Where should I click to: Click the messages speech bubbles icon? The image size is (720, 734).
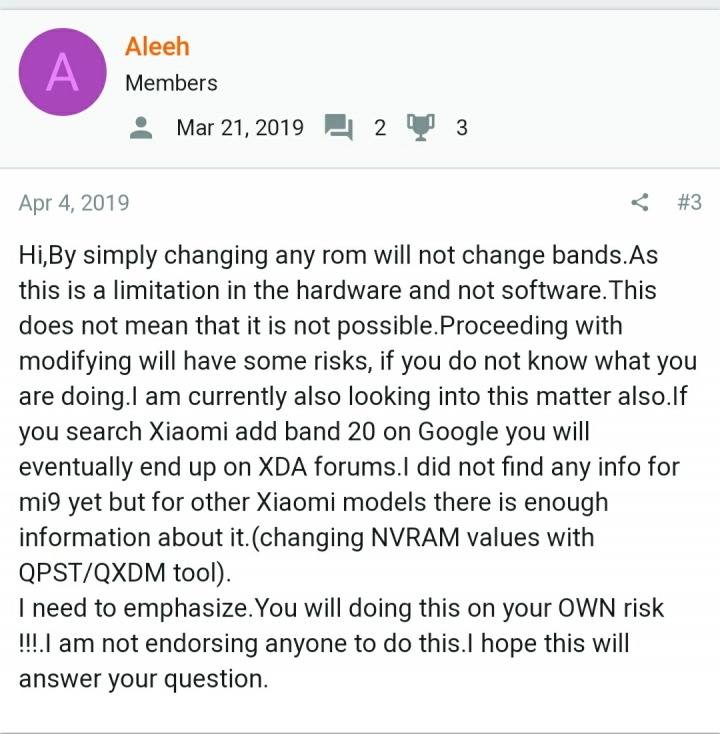pos(338,127)
